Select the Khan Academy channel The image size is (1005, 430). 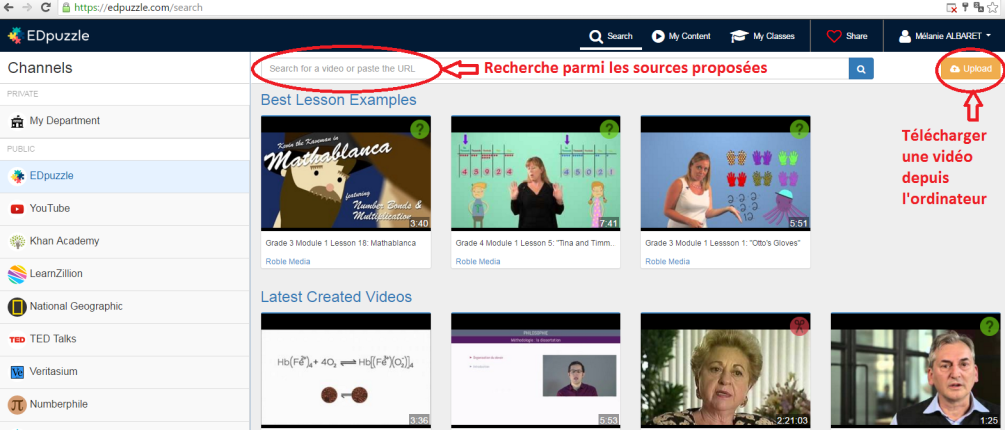click(x=66, y=241)
